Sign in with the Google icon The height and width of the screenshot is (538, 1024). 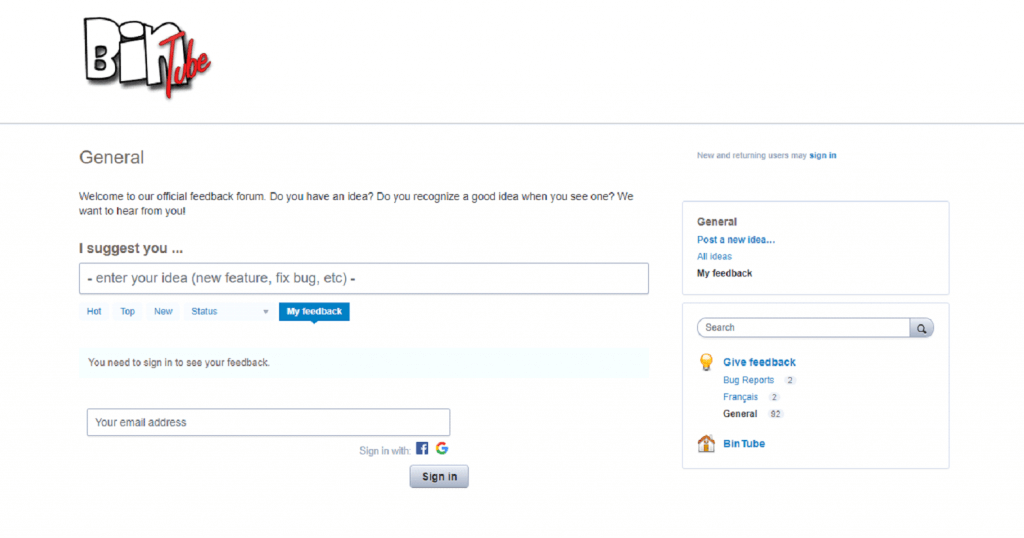point(441,449)
